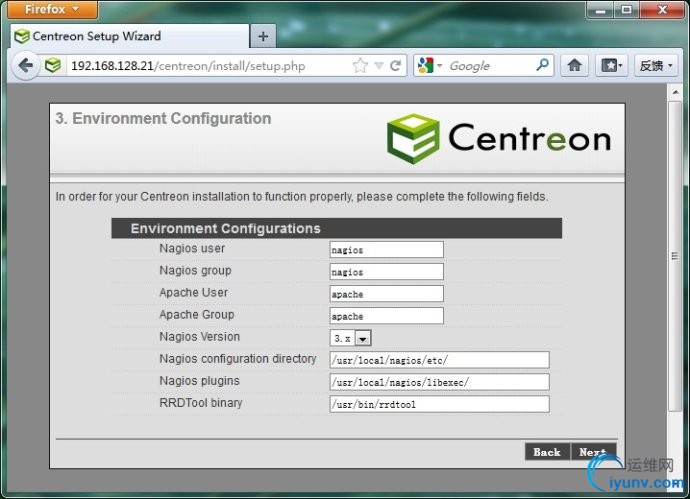The width and height of the screenshot is (690, 499).
Task: Click the Nagios group field
Action: pyautogui.click(x=386, y=272)
